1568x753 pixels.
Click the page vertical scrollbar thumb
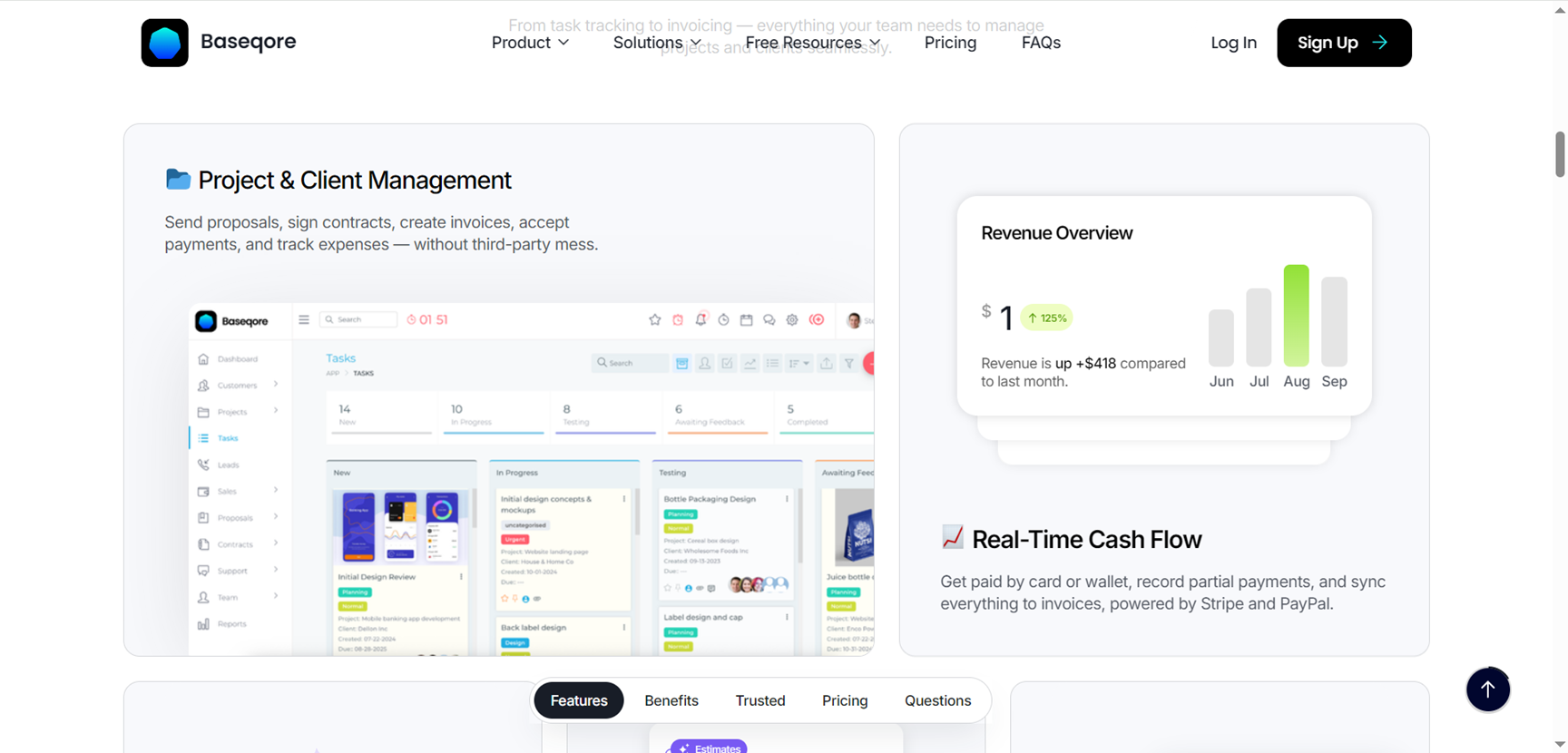(1560, 154)
